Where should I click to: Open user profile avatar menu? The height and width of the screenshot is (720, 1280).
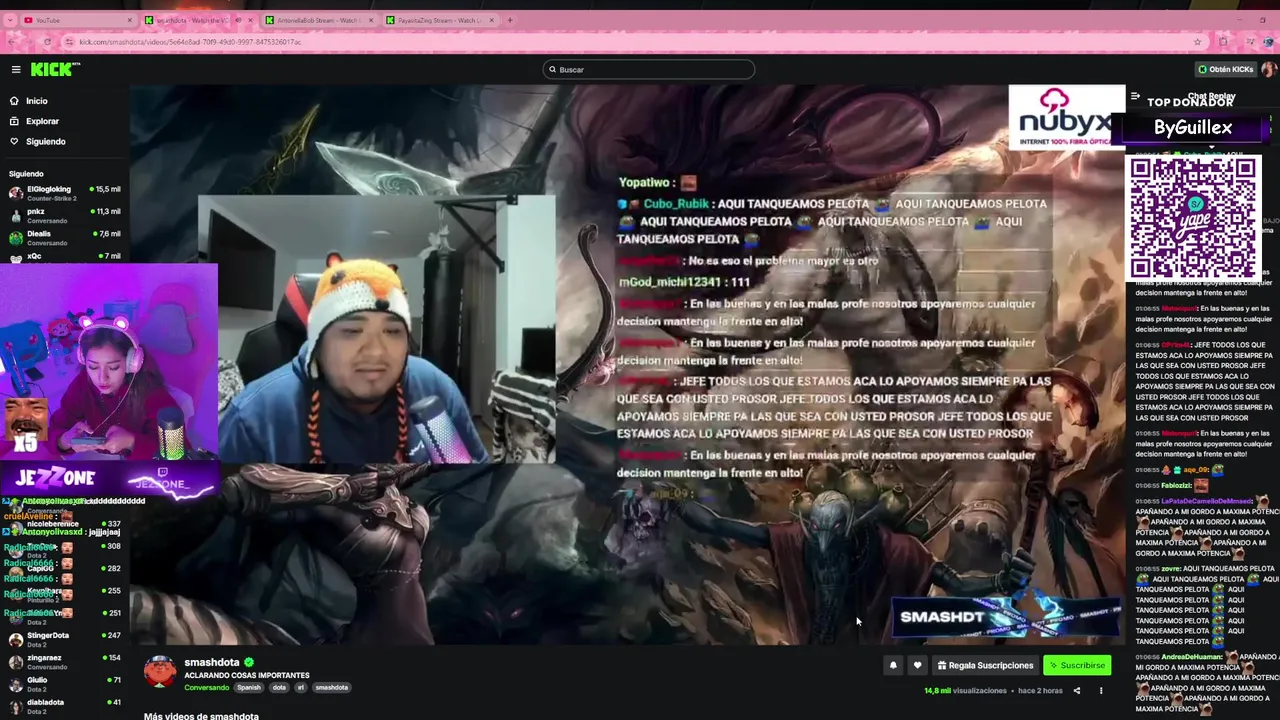pyautogui.click(x=1268, y=69)
